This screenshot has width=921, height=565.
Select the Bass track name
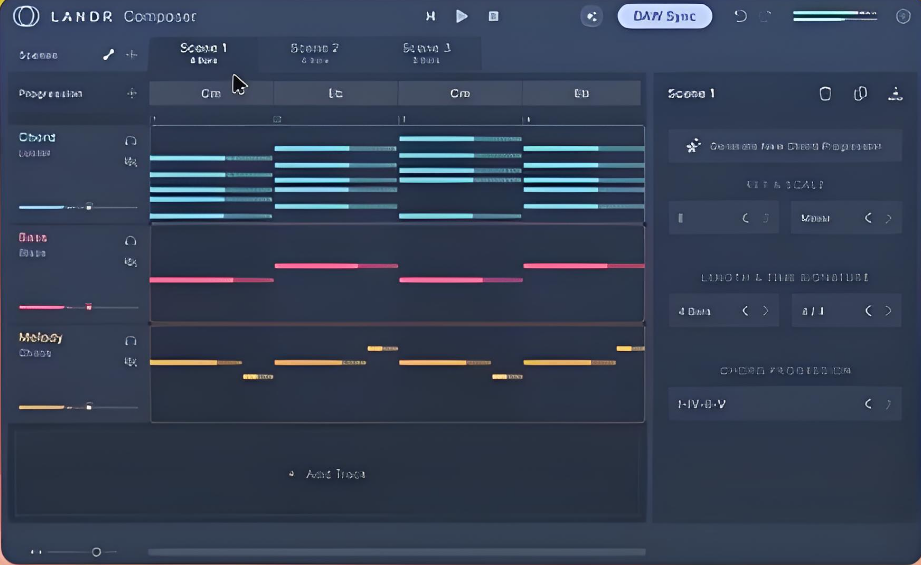click(33, 237)
